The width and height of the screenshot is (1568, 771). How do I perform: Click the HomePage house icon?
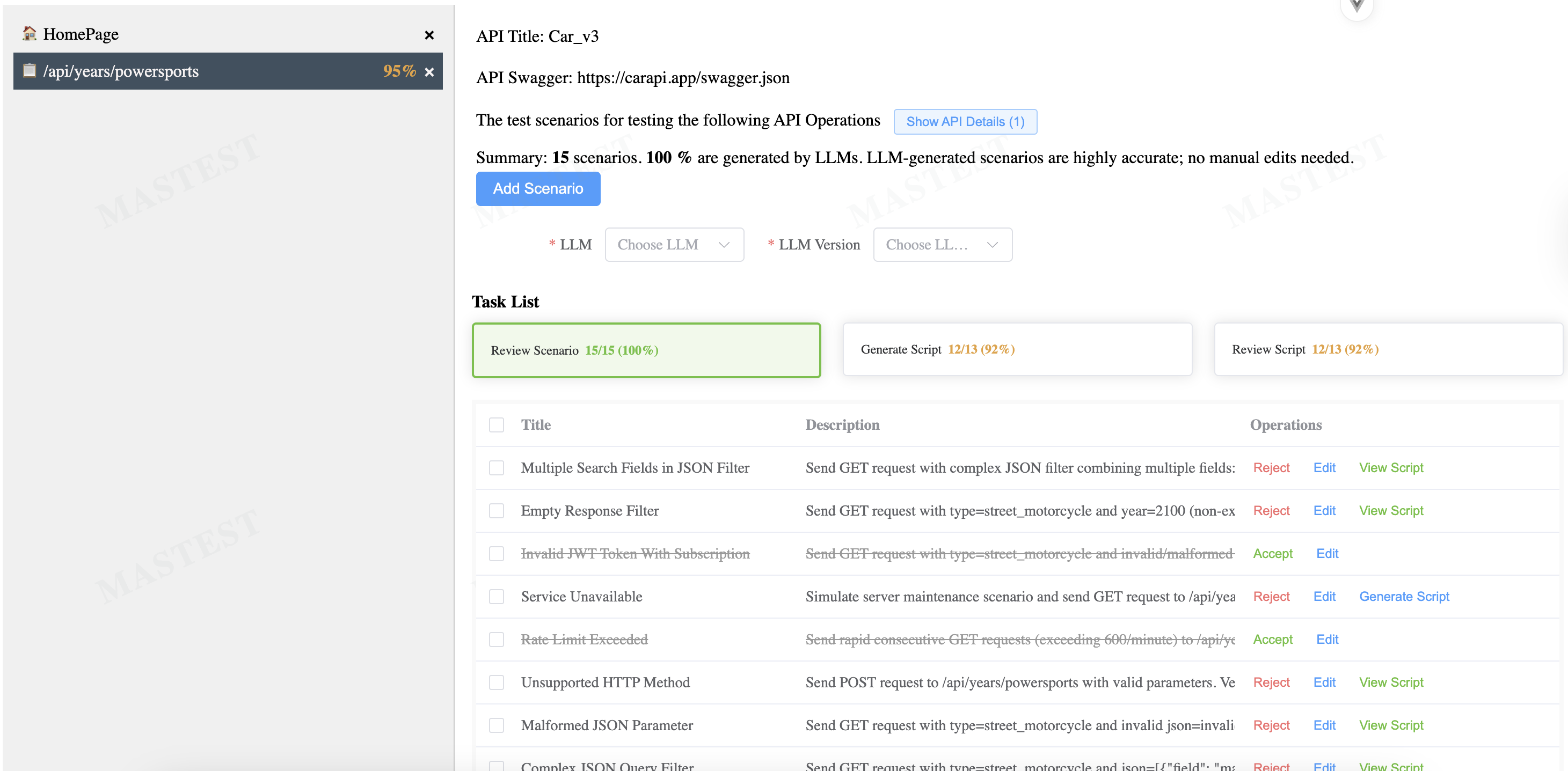(29, 33)
